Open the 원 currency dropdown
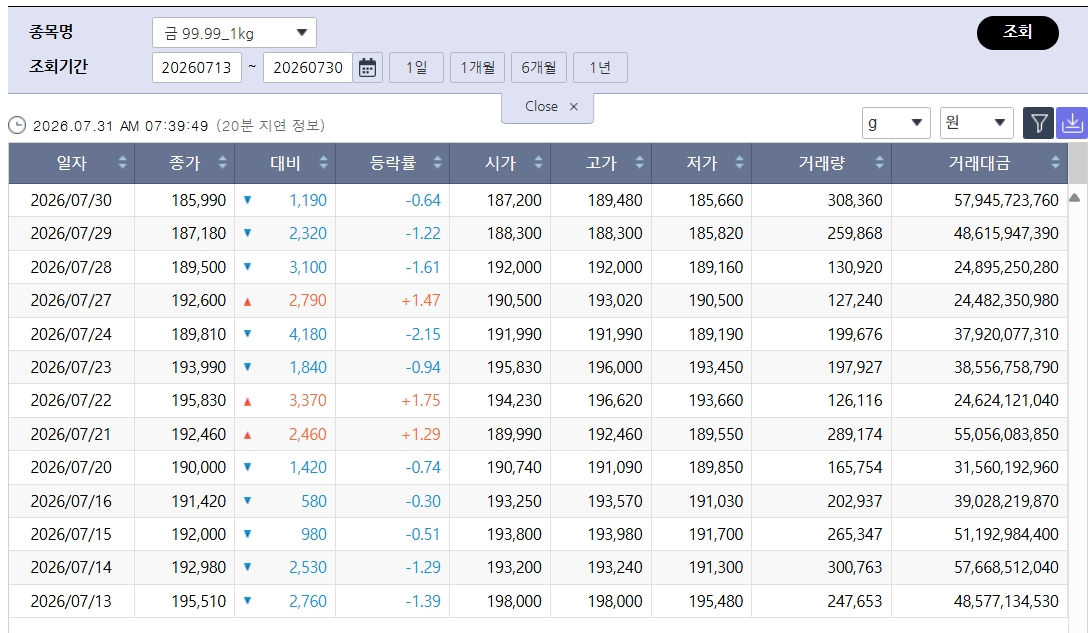Viewport: 1088px width, 633px height. (976, 123)
